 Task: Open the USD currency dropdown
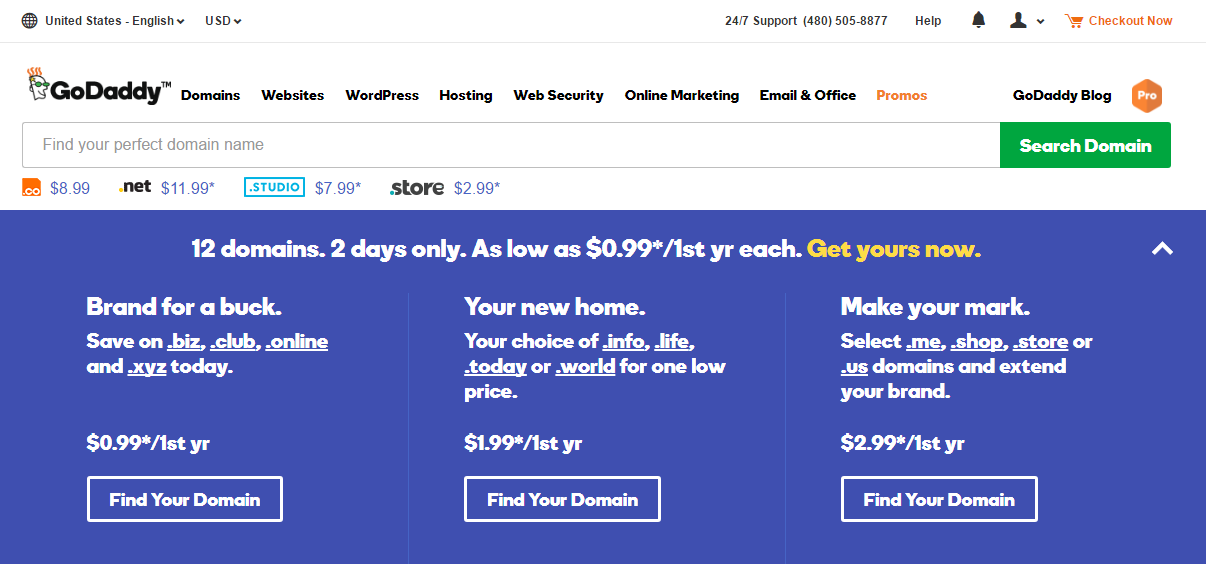223,21
